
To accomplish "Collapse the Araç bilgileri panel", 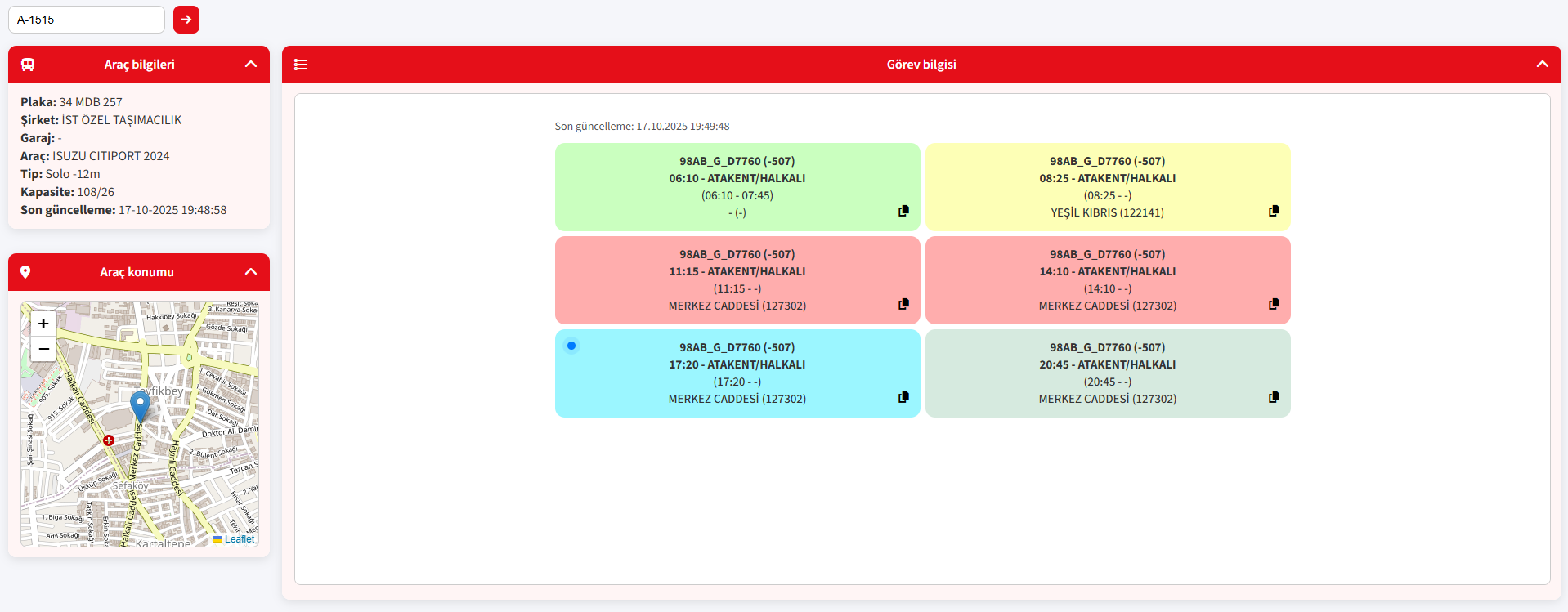I will click(251, 65).
